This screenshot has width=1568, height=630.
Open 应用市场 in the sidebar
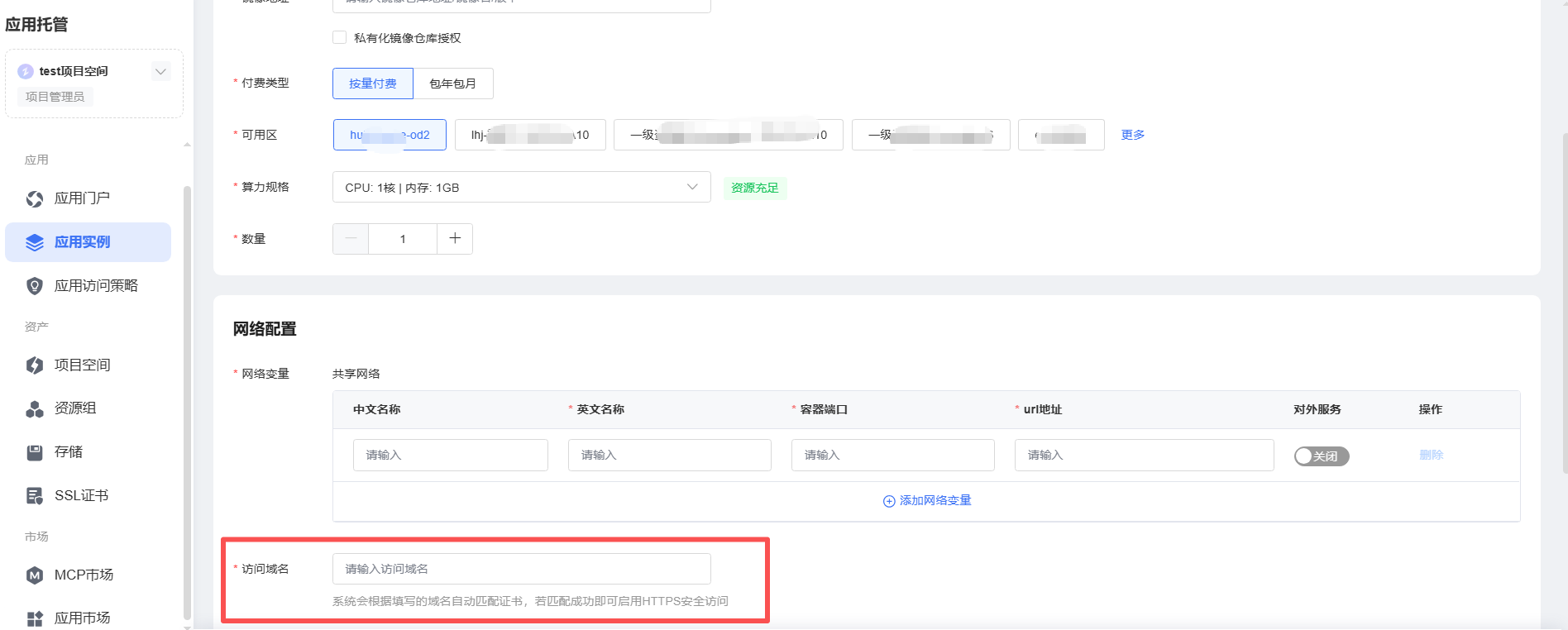[88, 618]
